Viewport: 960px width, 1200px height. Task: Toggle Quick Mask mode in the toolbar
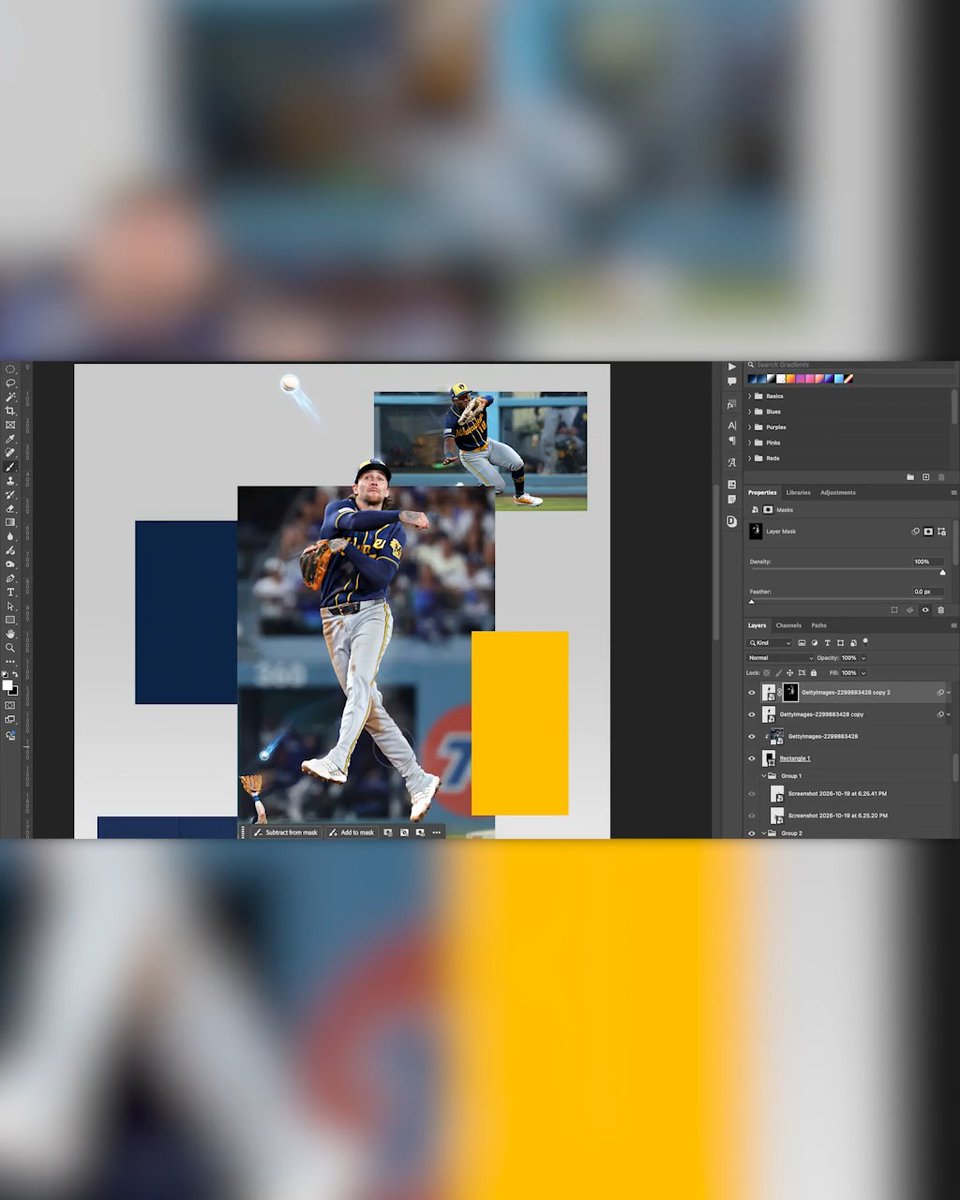(x=10, y=705)
